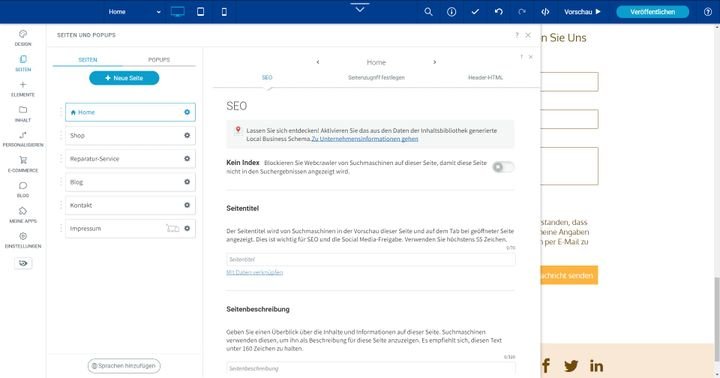720x378 pixels.
Task: Open settings gear for Shop page
Action: click(x=187, y=135)
